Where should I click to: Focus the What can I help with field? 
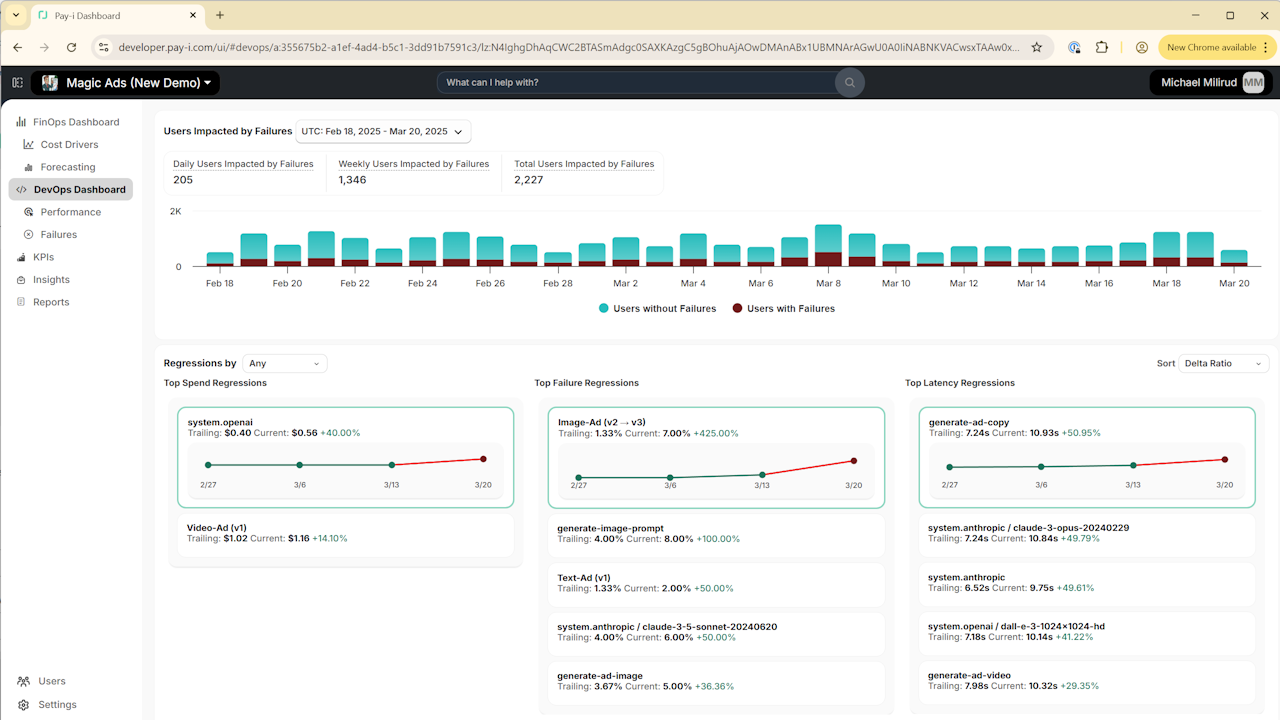click(x=637, y=82)
